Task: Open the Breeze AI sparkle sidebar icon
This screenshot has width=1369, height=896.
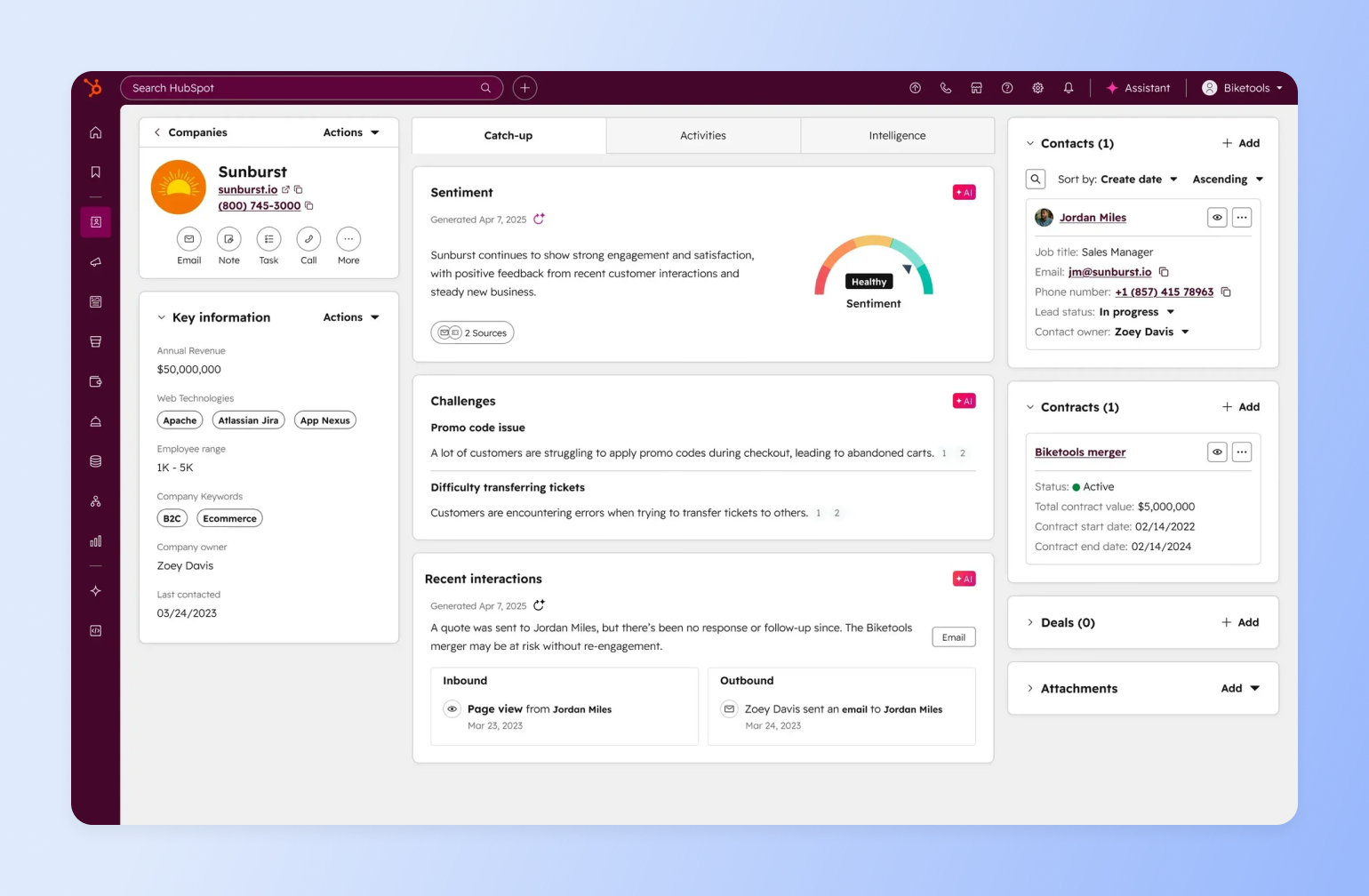Action: click(95, 591)
